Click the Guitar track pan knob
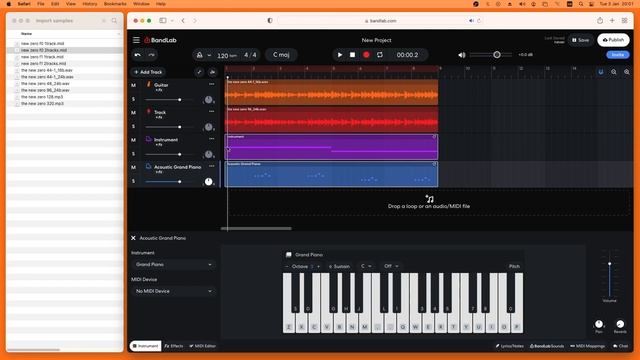The width and height of the screenshot is (640, 360). click(x=209, y=100)
